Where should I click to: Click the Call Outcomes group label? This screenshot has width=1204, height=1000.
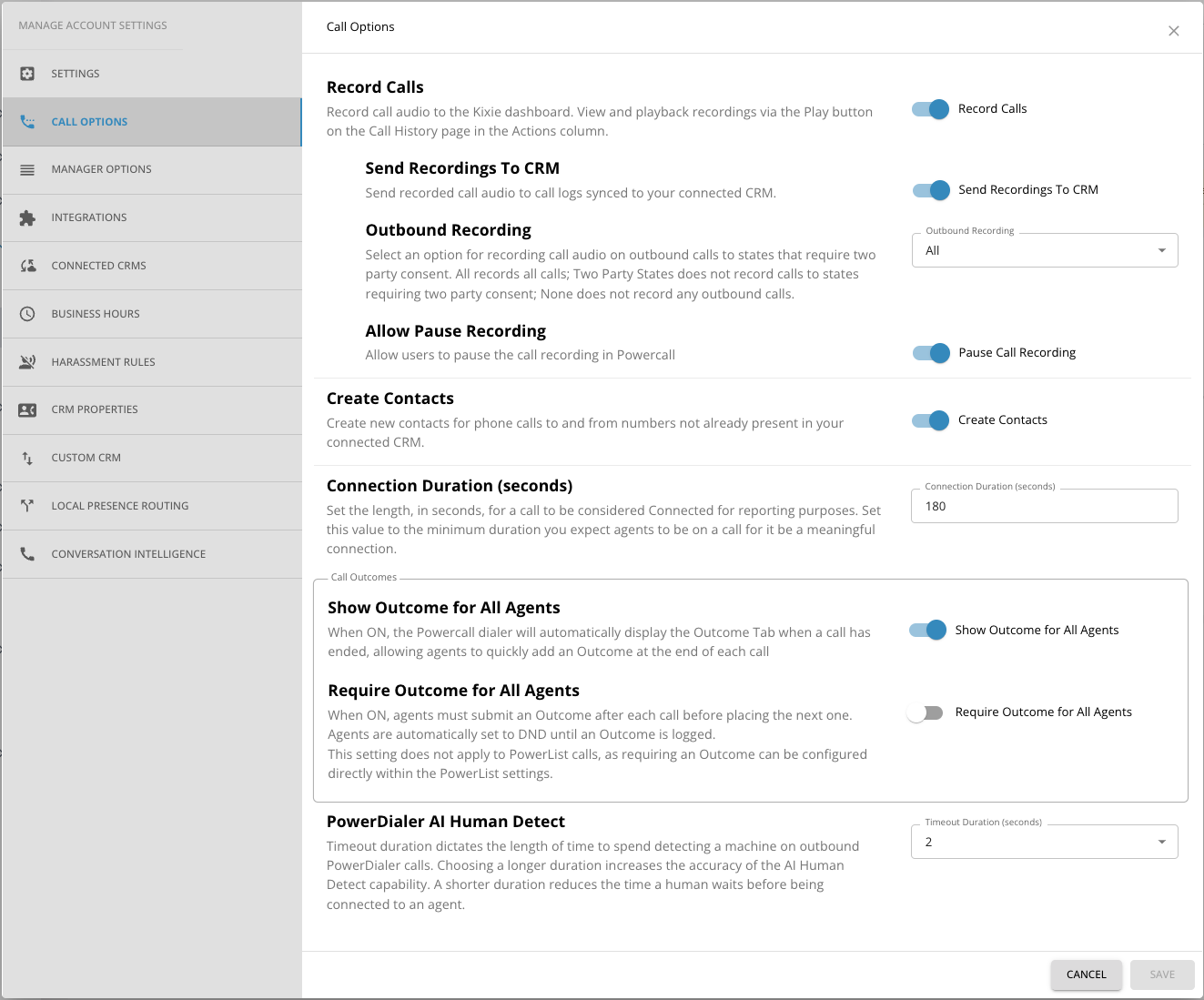pos(364,577)
